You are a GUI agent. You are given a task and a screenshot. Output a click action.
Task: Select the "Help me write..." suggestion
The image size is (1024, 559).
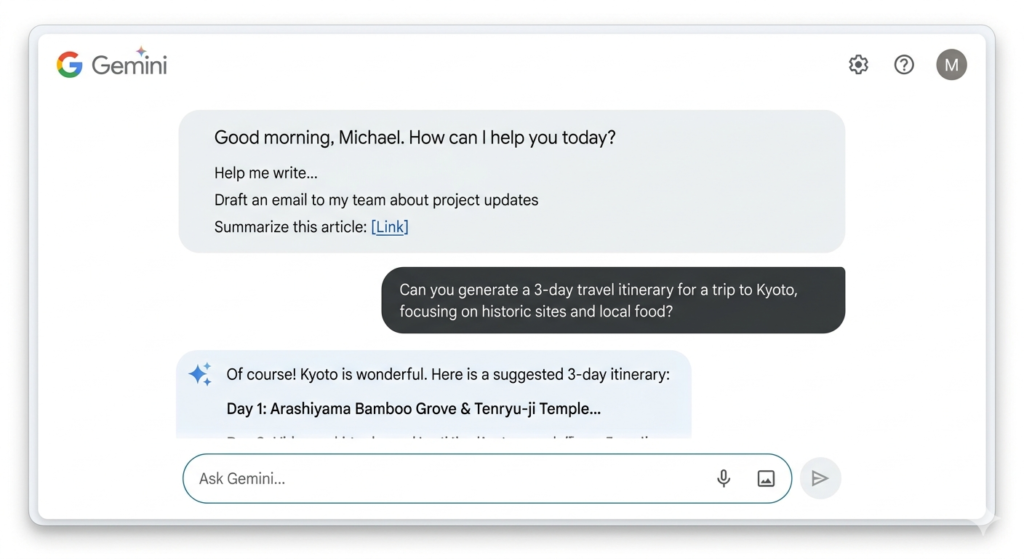266,173
